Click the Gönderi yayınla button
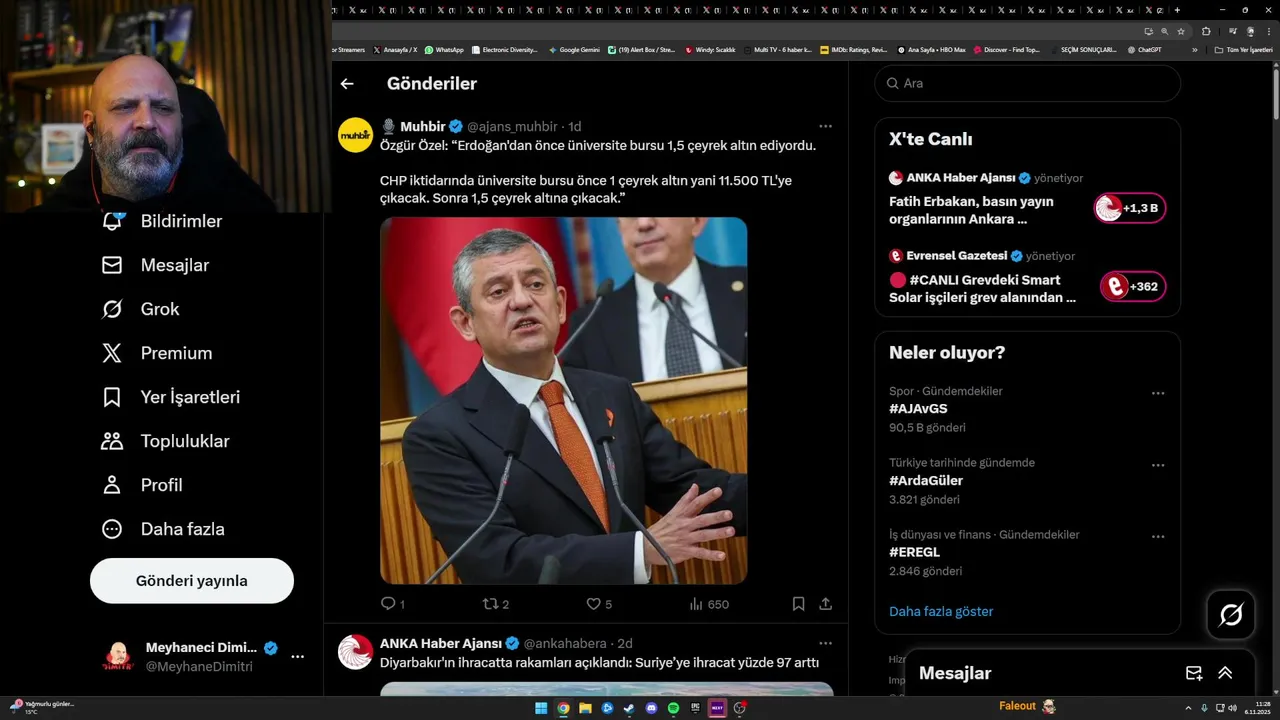The height and width of the screenshot is (720, 1280). [x=192, y=581]
